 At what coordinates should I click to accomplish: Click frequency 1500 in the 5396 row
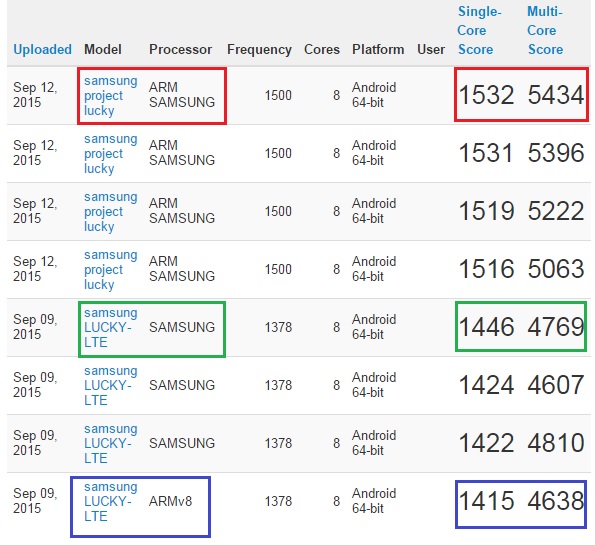tap(278, 153)
